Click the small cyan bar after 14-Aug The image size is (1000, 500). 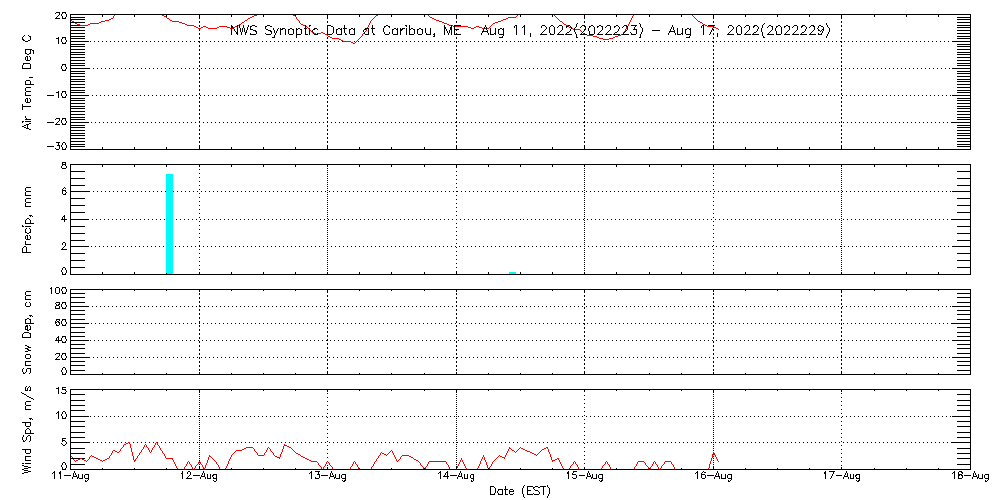(x=512, y=271)
